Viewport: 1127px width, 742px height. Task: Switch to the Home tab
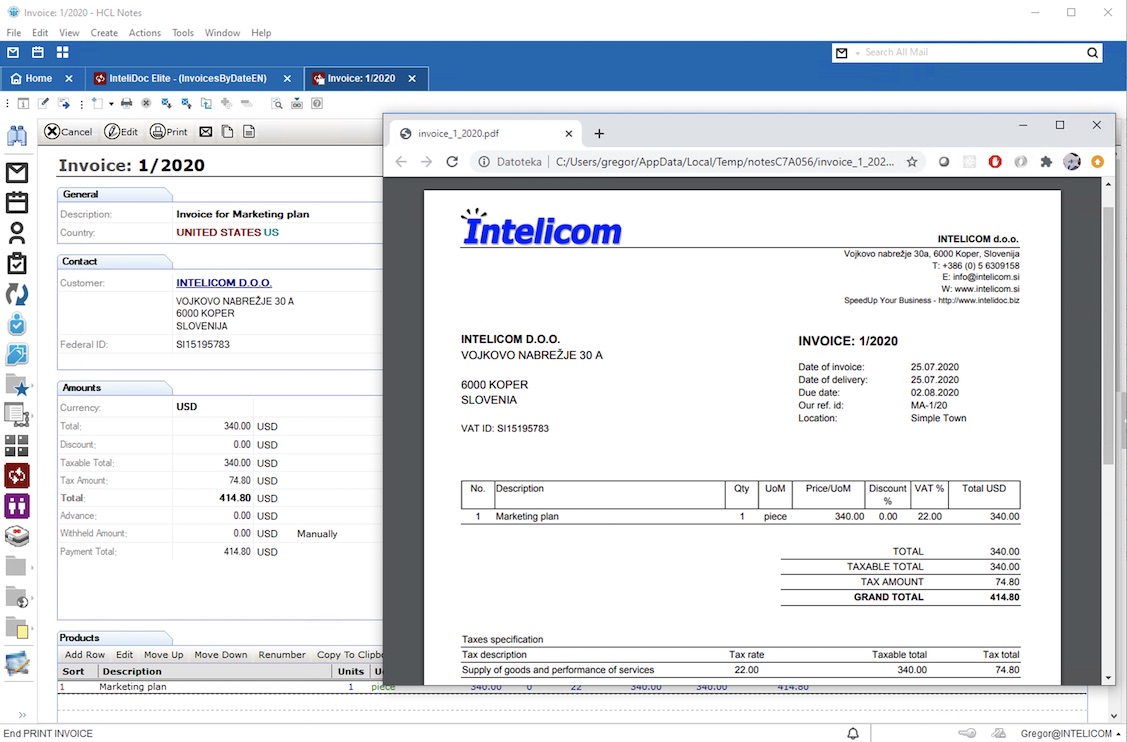[x=39, y=78]
